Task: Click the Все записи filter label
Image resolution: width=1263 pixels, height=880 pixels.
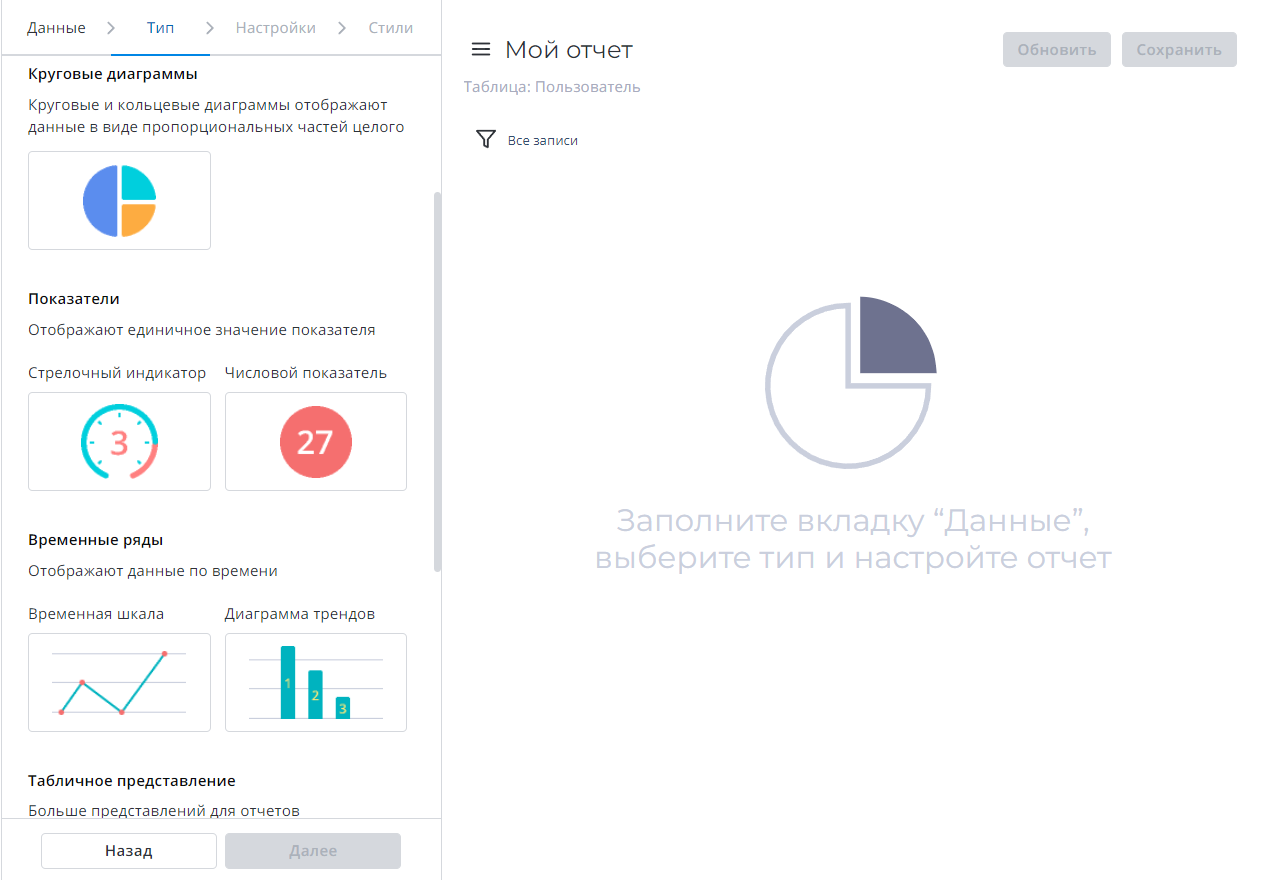Action: point(543,141)
